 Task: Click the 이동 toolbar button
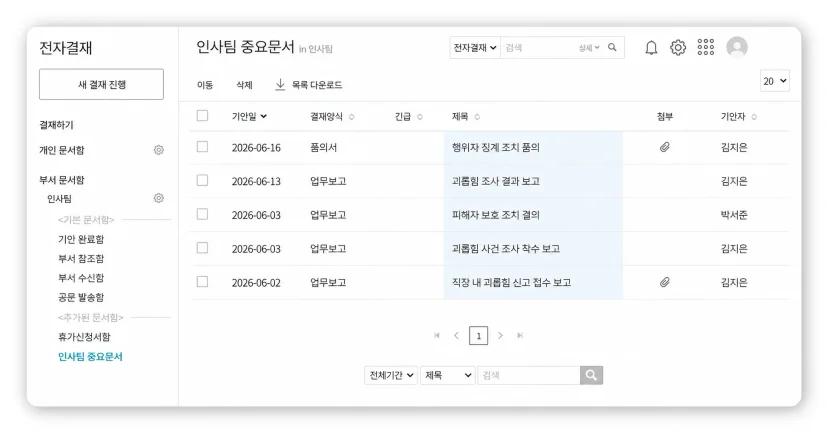[205, 85]
